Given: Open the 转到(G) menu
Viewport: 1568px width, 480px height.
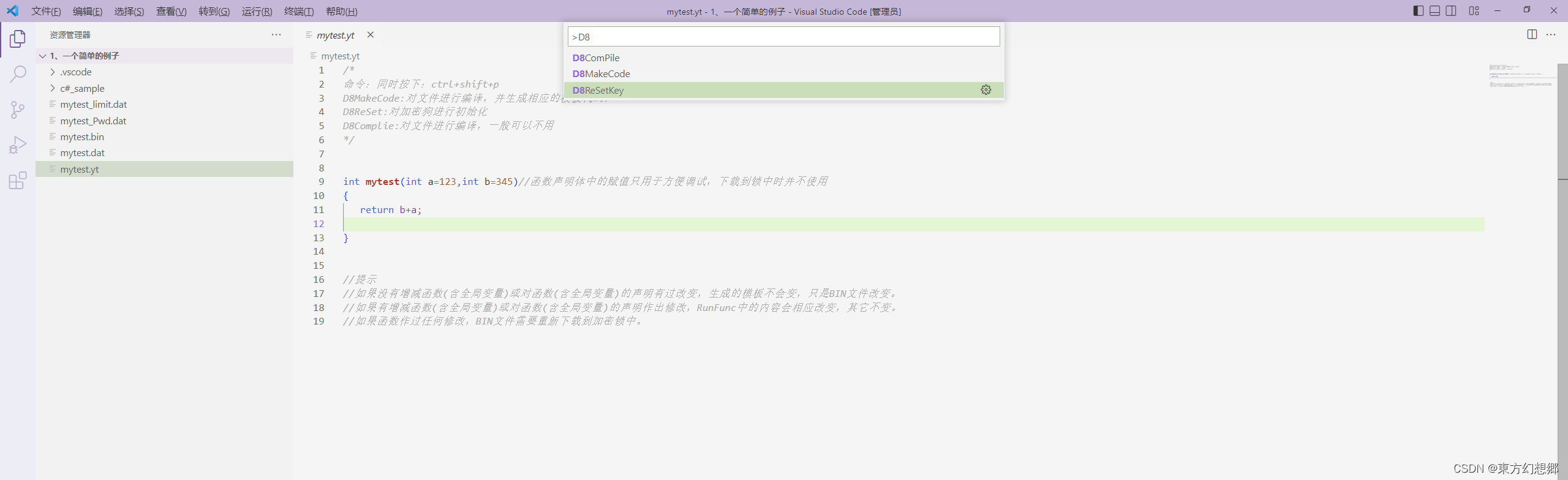Looking at the screenshot, I should (x=214, y=12).
